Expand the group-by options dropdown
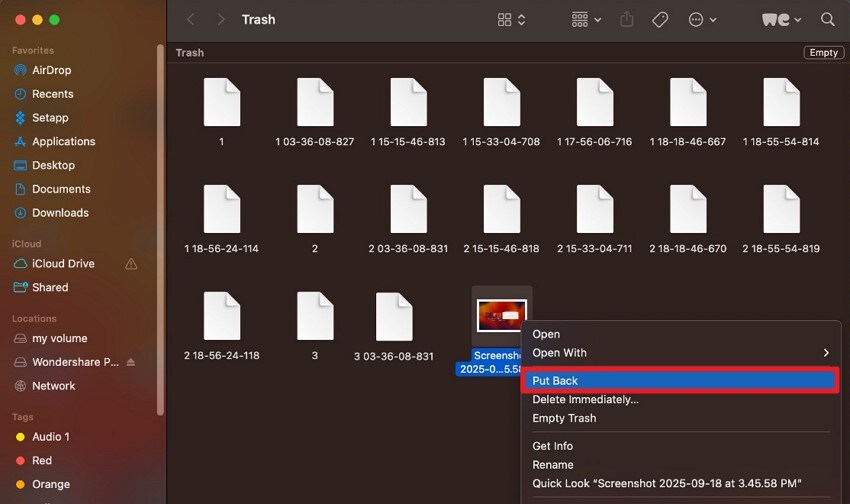 [x=586, y=20]
